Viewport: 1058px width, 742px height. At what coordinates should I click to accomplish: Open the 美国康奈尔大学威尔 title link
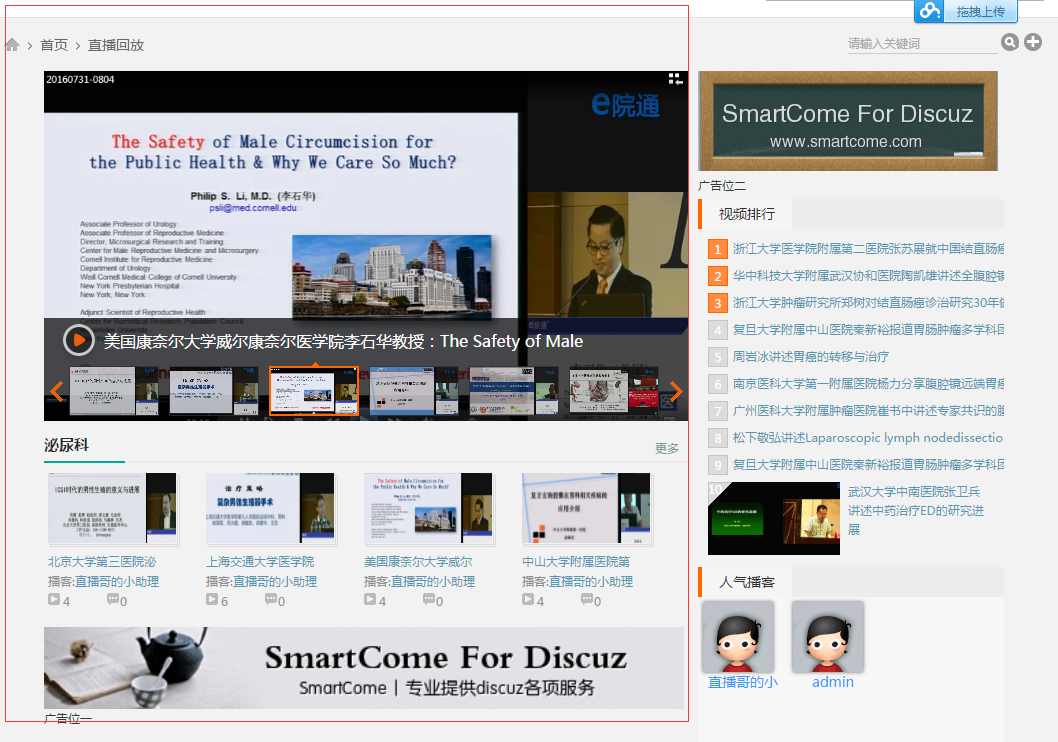pyautogui.click(x=418, y=562)
